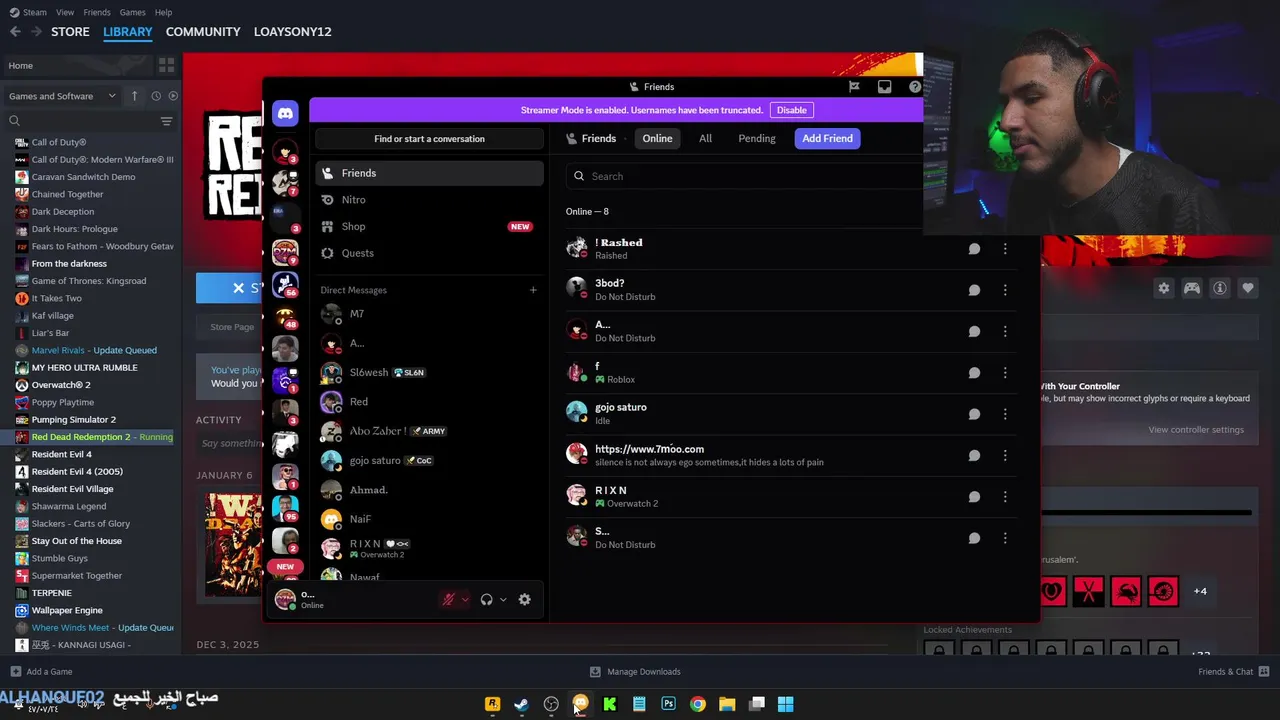Open Nitro in Discord sidebar
This screenshot has height=720, width=1280.
coord(429,200)
